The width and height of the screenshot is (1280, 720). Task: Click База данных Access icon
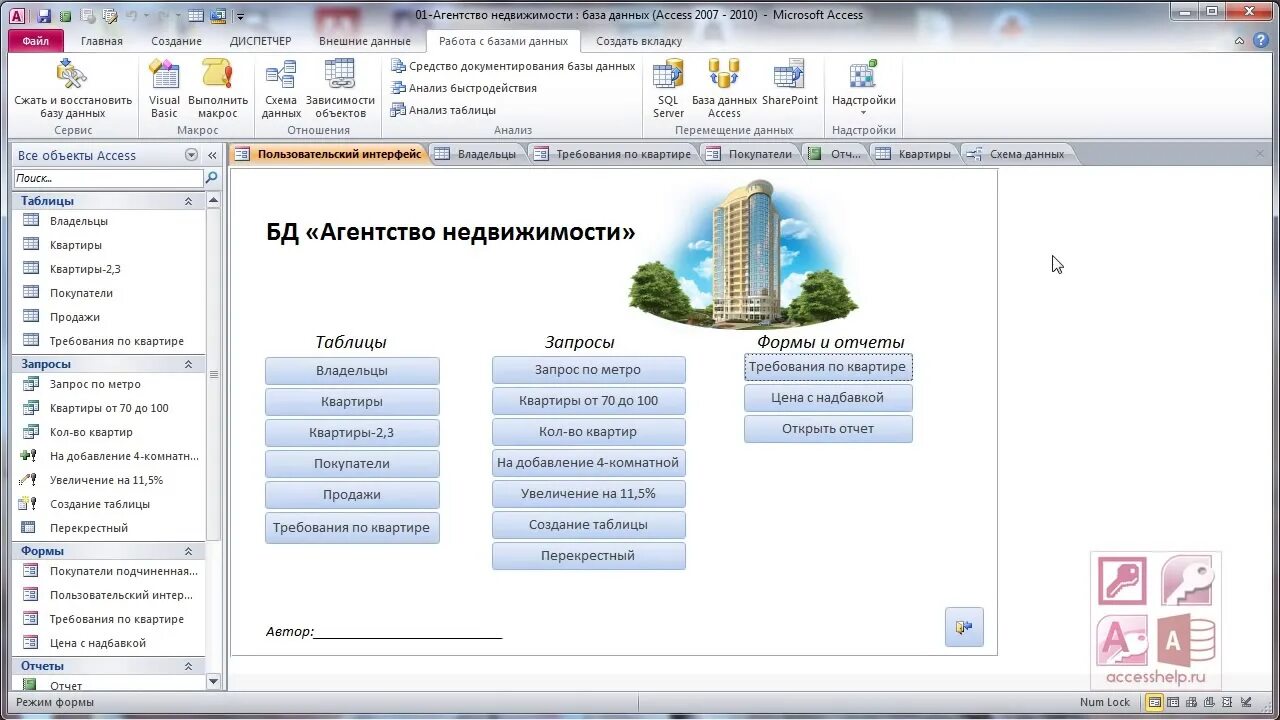724,75
